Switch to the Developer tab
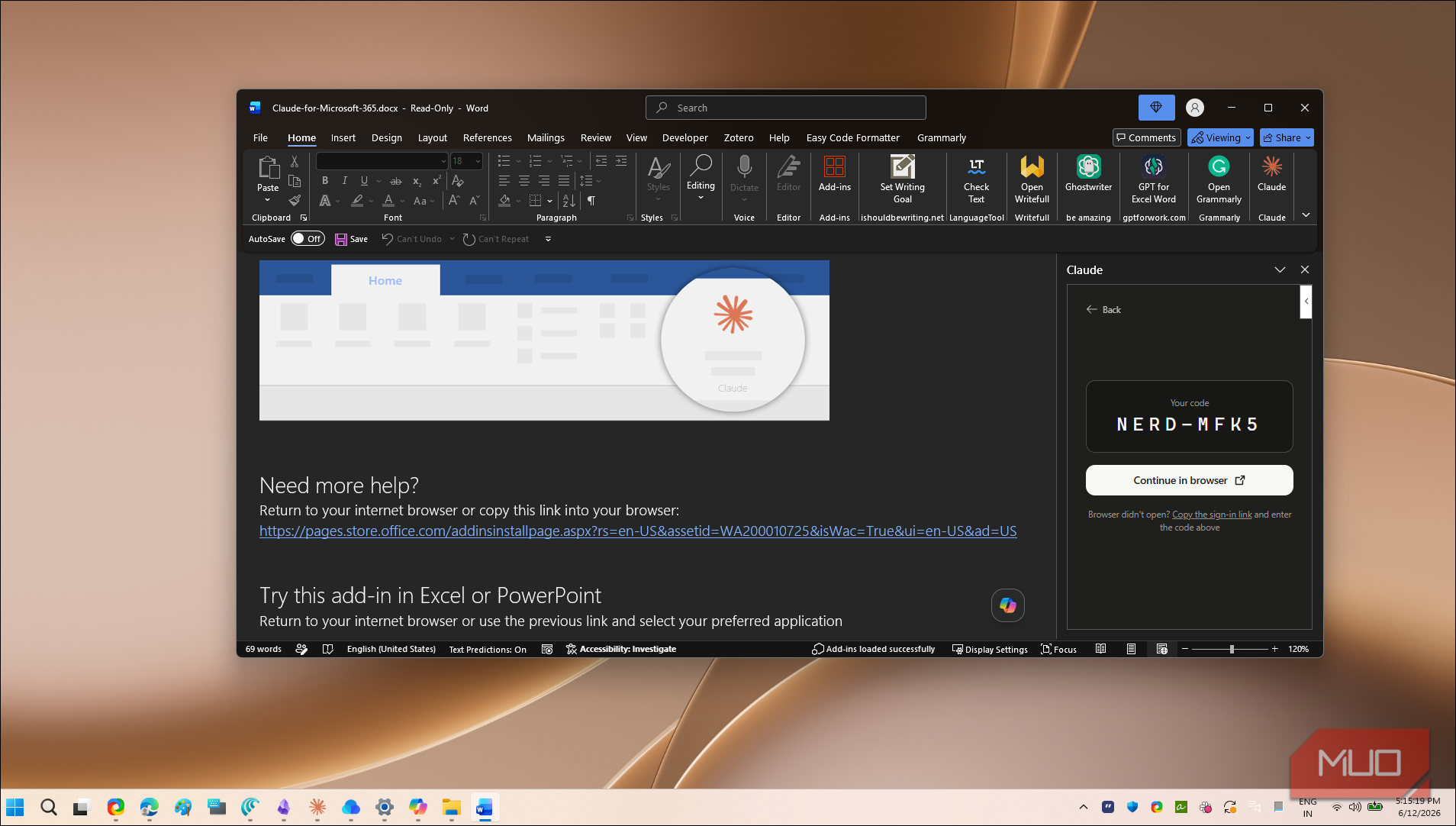1456x826 pixels. click(685, 137)
